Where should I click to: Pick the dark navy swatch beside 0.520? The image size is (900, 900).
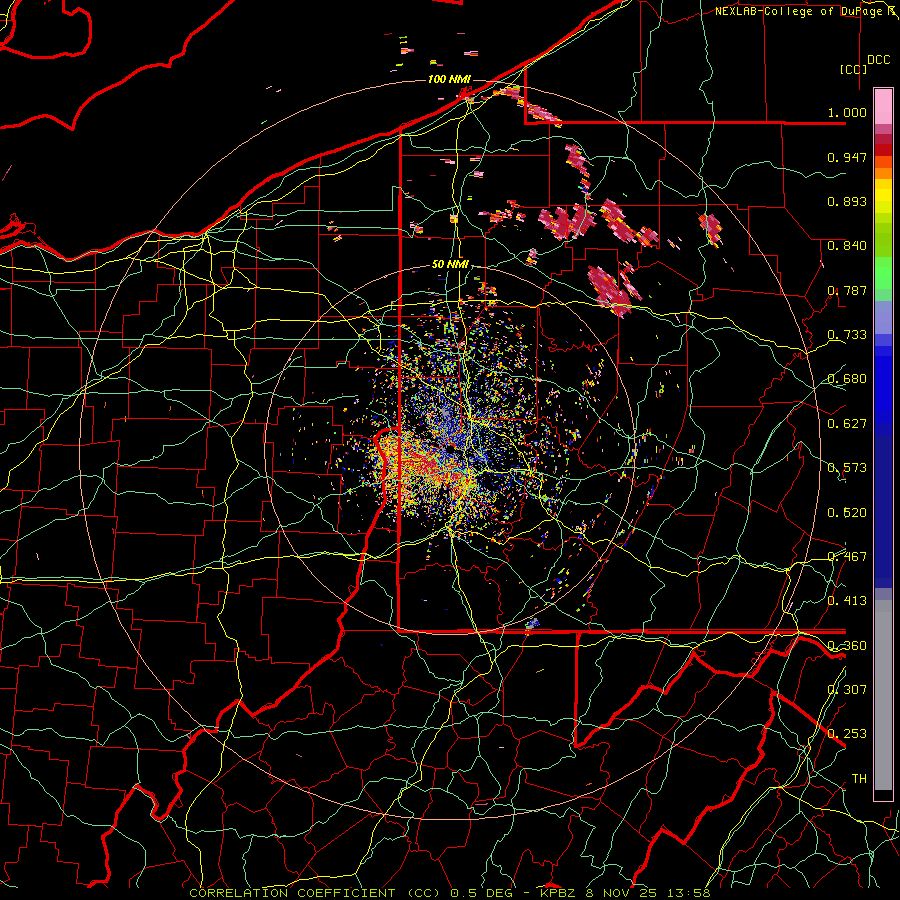pyautogui.click(x=883, y=511)
